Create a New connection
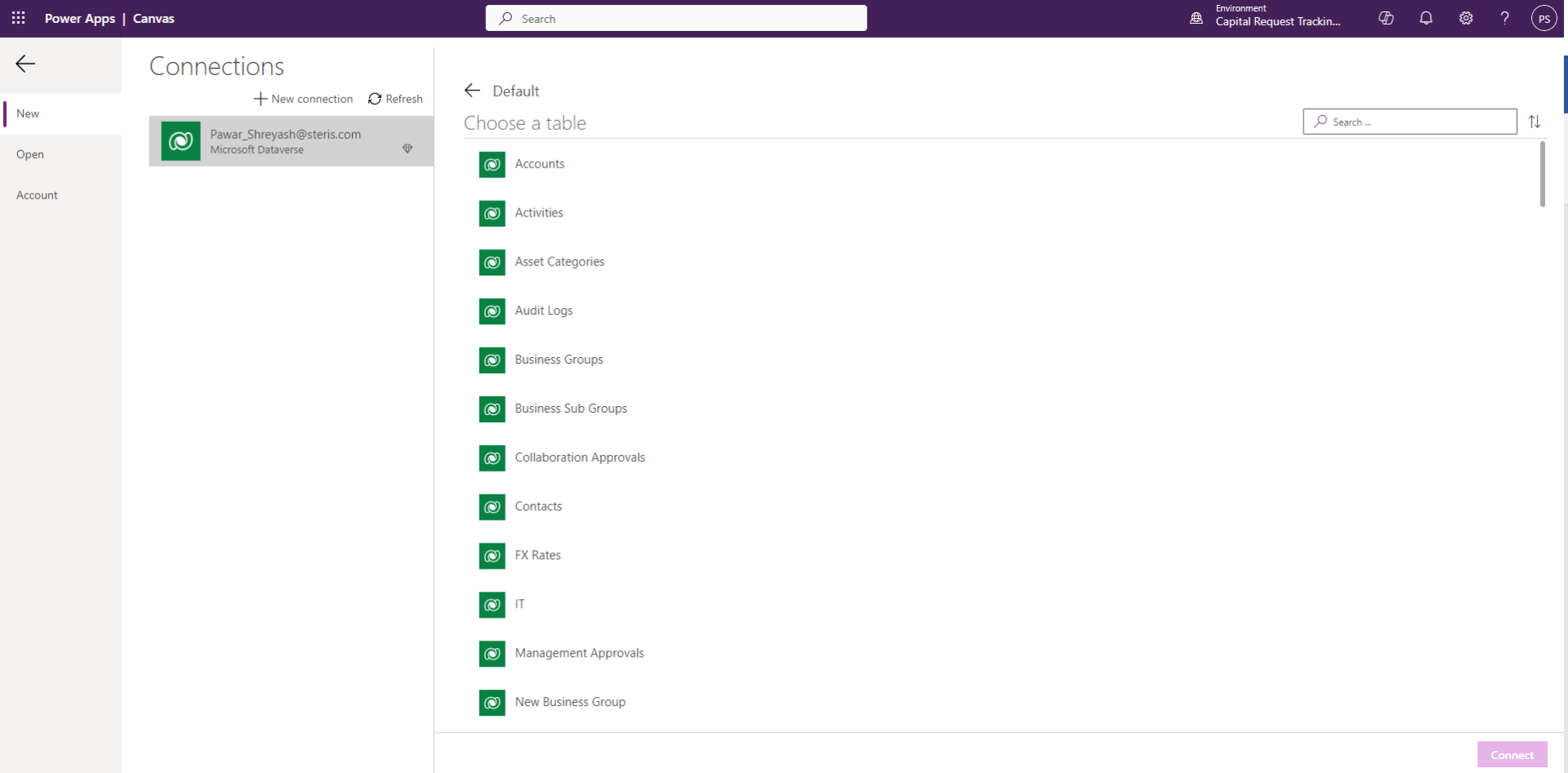Viewport: 1568px width, 773px height. pos(303,98)
